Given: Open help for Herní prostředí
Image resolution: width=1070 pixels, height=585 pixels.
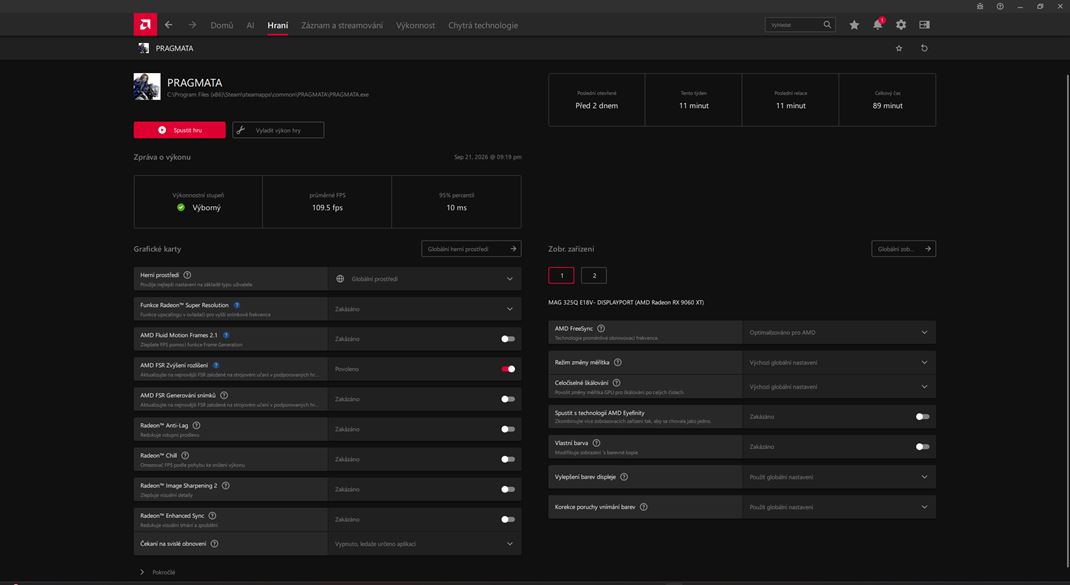Looking at the screenshot, I should coord(187,275).
